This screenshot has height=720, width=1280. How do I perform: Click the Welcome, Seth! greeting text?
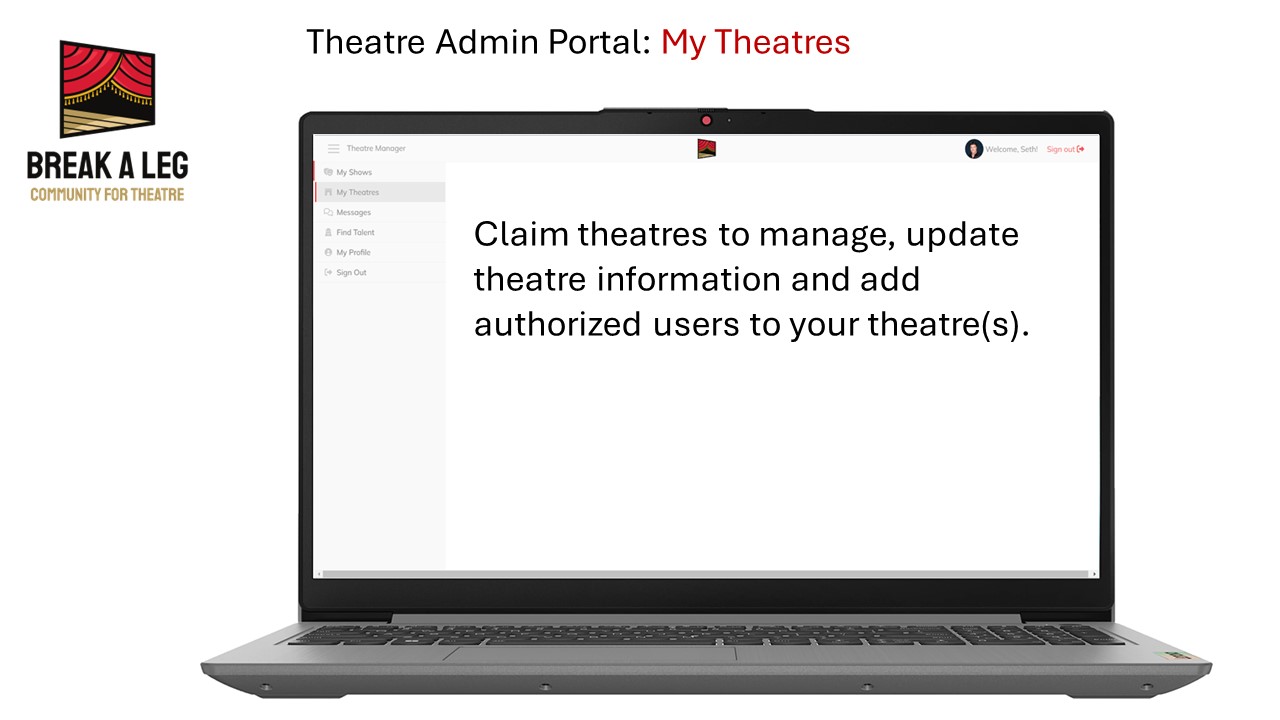(1012, 149)
